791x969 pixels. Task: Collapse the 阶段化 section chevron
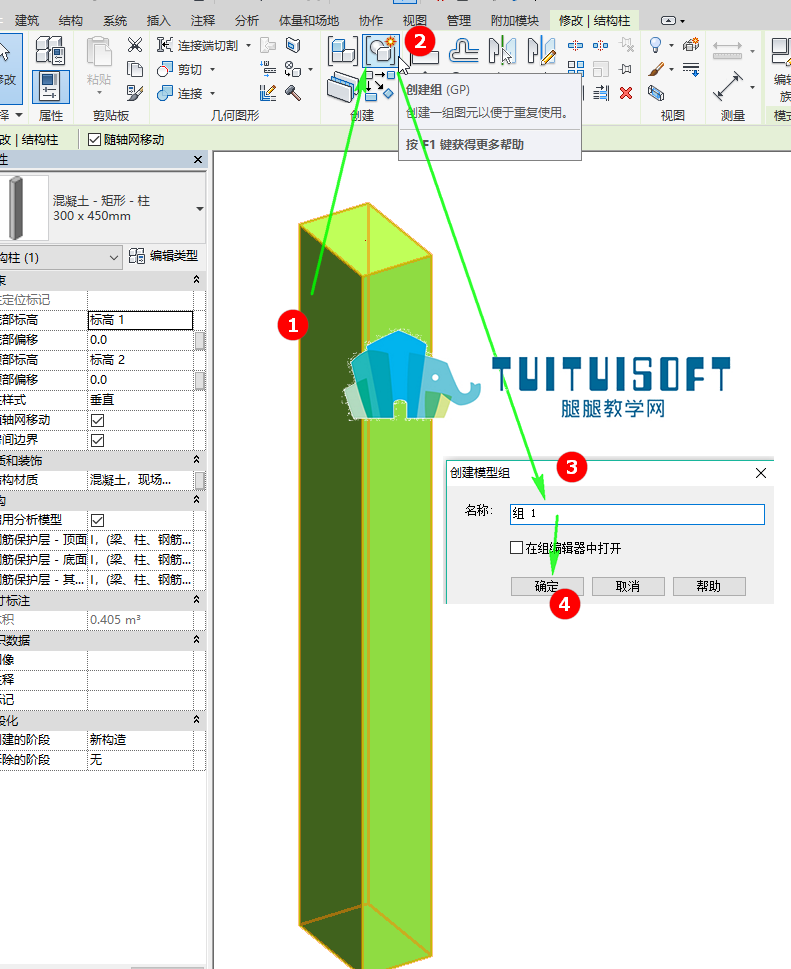(x=197, y=719)
